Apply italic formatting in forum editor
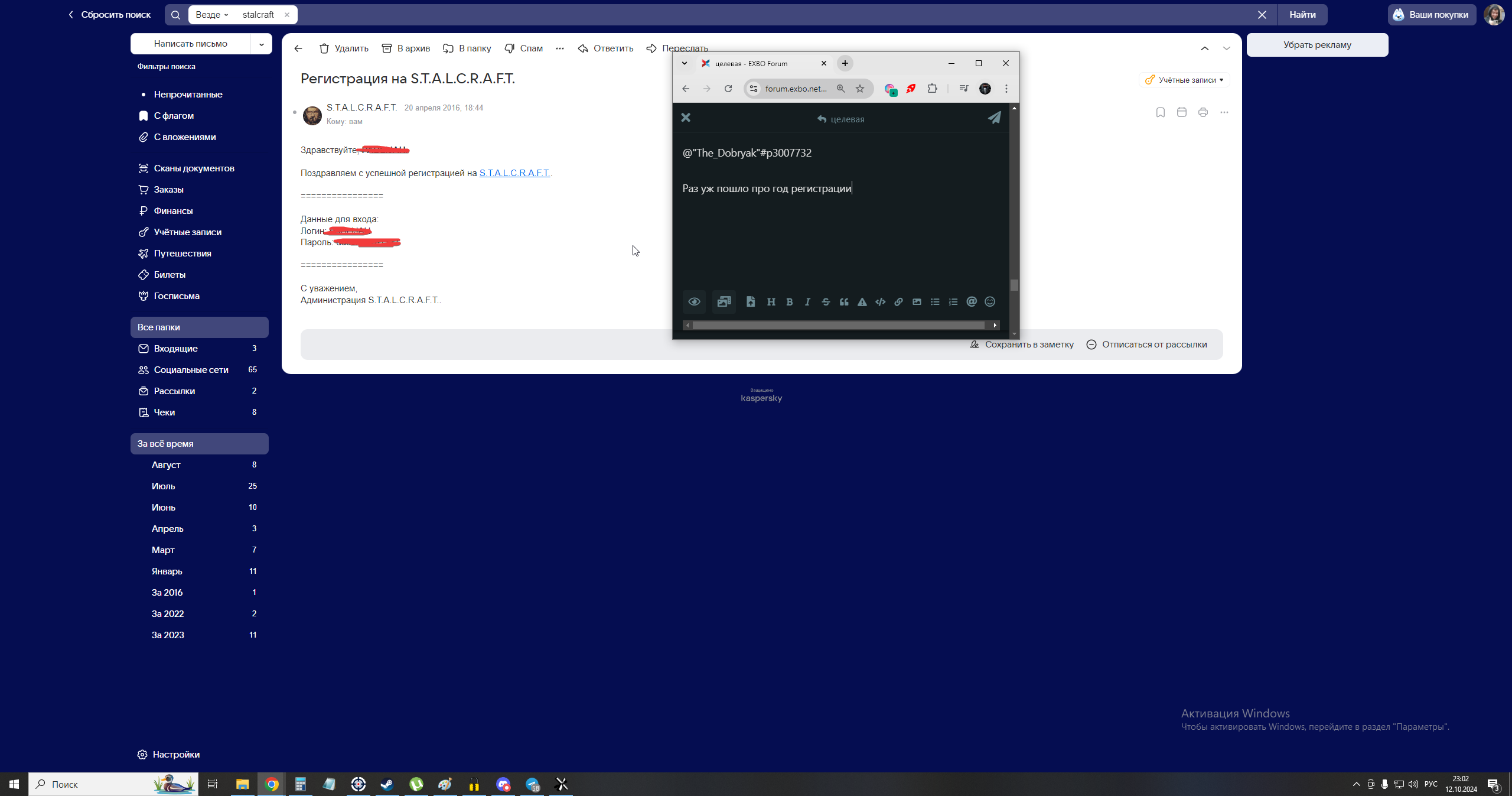 (807, 302)
